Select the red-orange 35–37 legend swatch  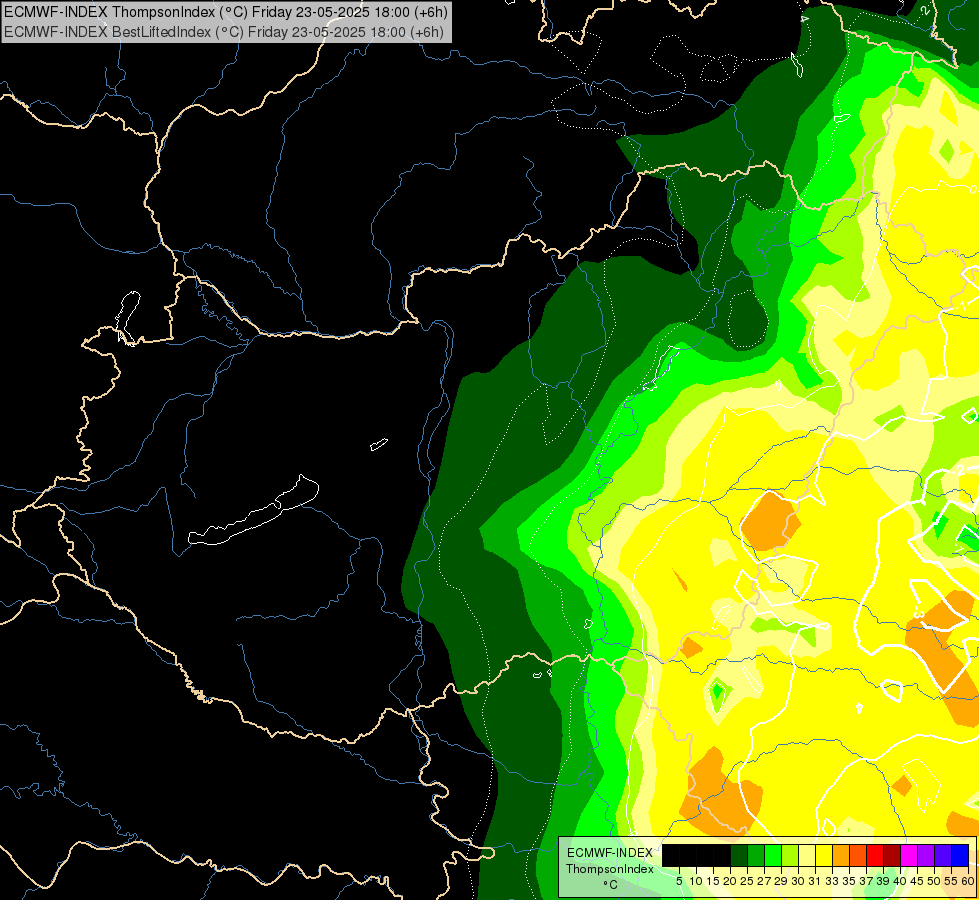click(x=858, y=855)
